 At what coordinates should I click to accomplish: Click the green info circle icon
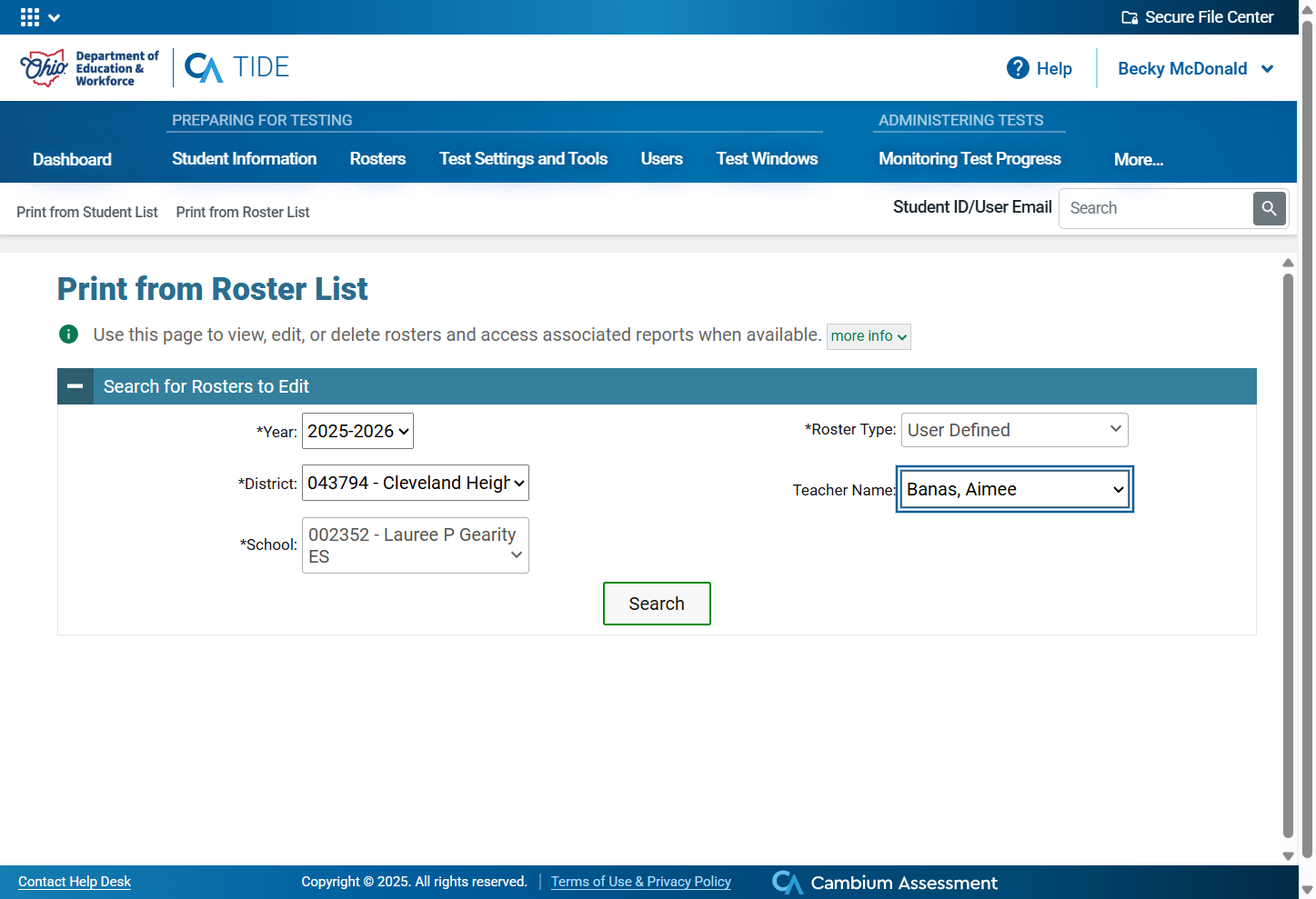click(x=68, y=335)
